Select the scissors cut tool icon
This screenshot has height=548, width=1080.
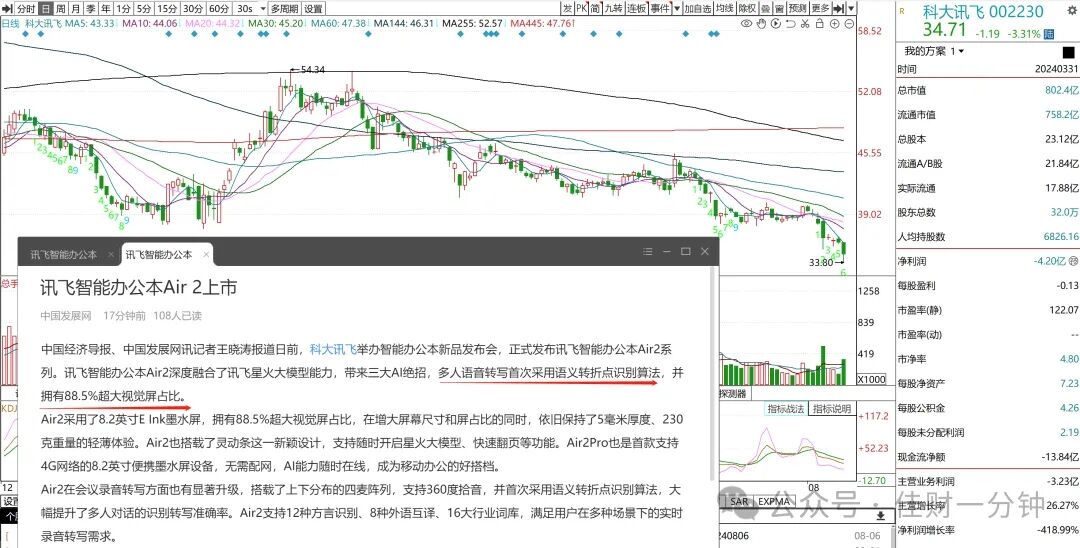click(x=804, y=23)
